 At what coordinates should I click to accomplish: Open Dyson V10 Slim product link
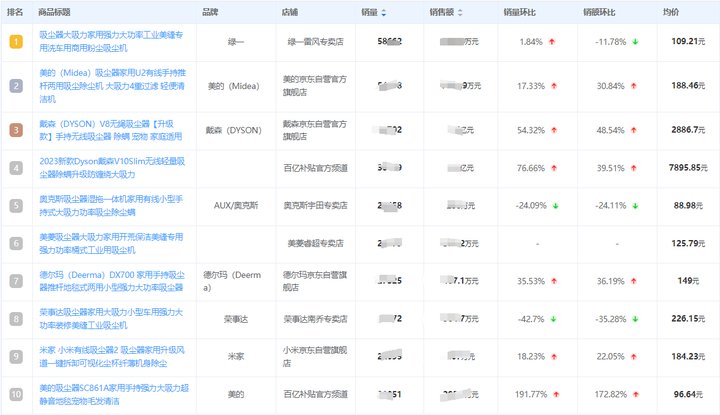pyautogui.click(x=112, y=168)
